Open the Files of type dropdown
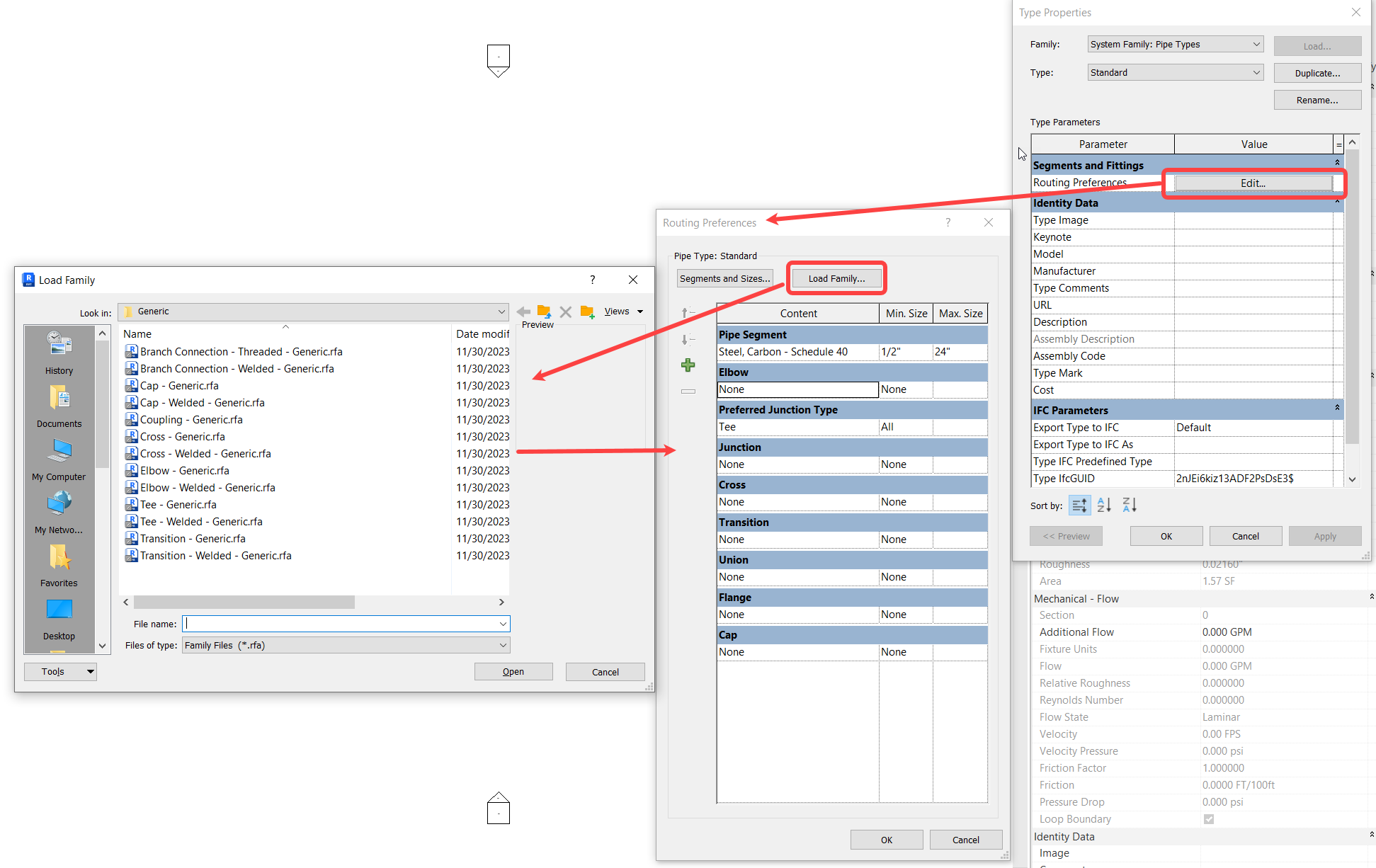Image resolution: width=1376 pixels, height=868 pixels. click(x=504, y=645)
